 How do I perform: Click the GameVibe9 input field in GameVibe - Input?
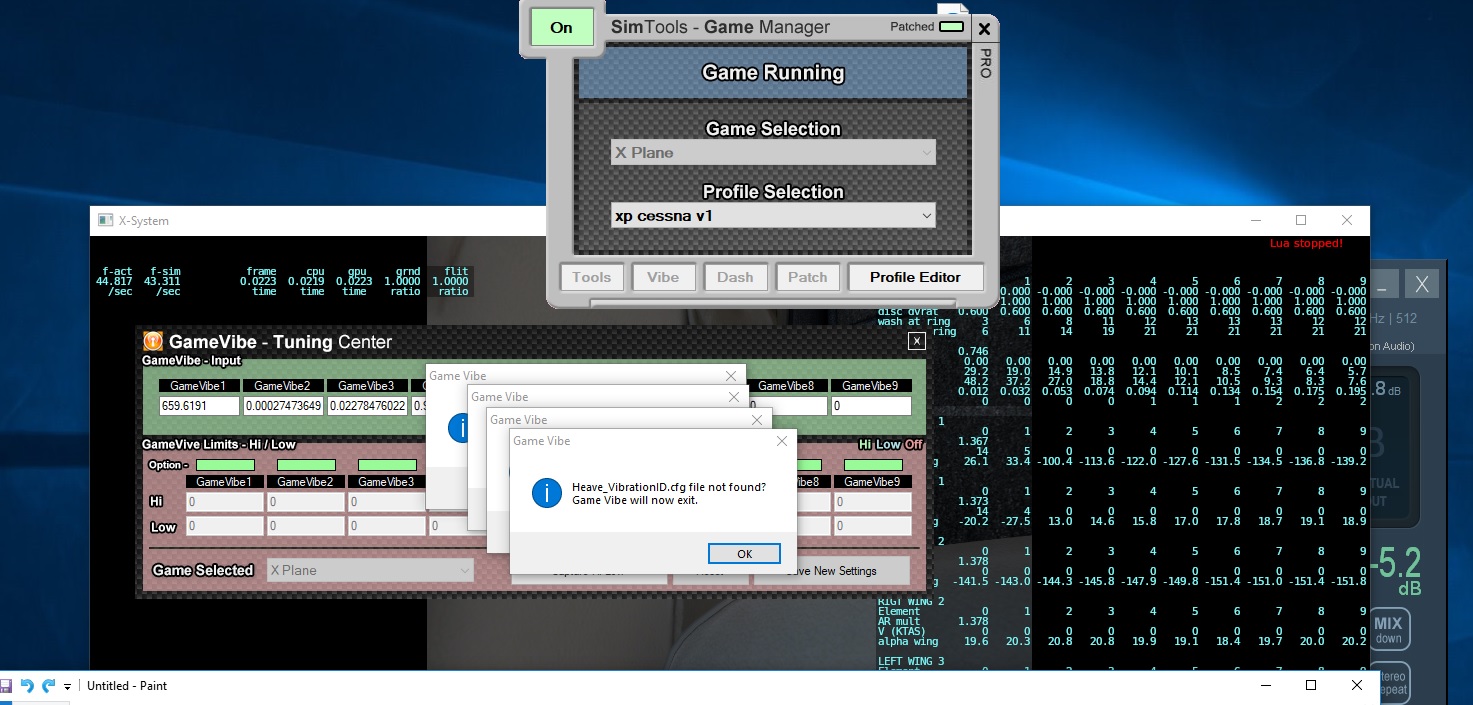[871, 406]
